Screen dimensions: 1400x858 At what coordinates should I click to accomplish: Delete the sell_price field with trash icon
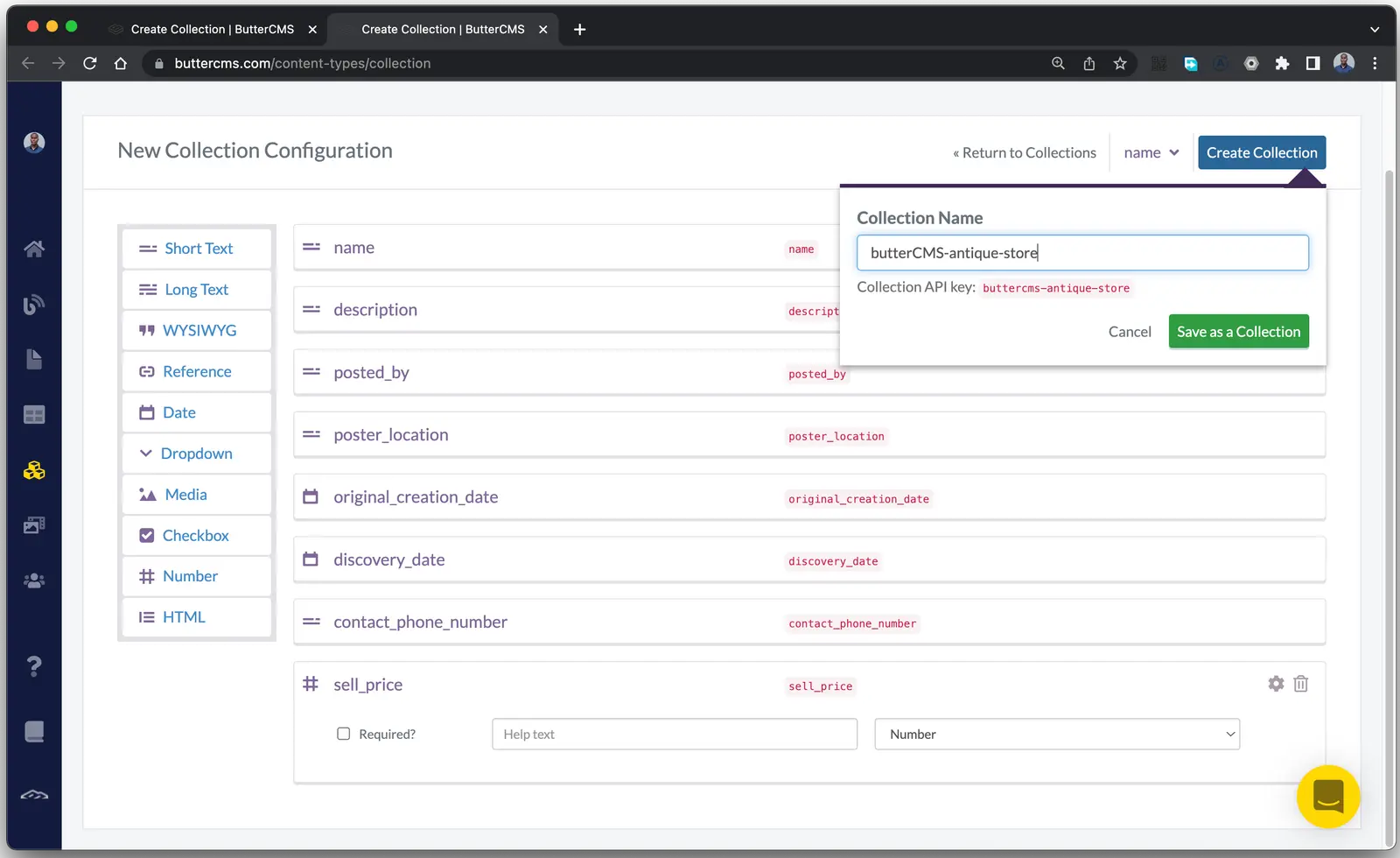(1301, 684)
